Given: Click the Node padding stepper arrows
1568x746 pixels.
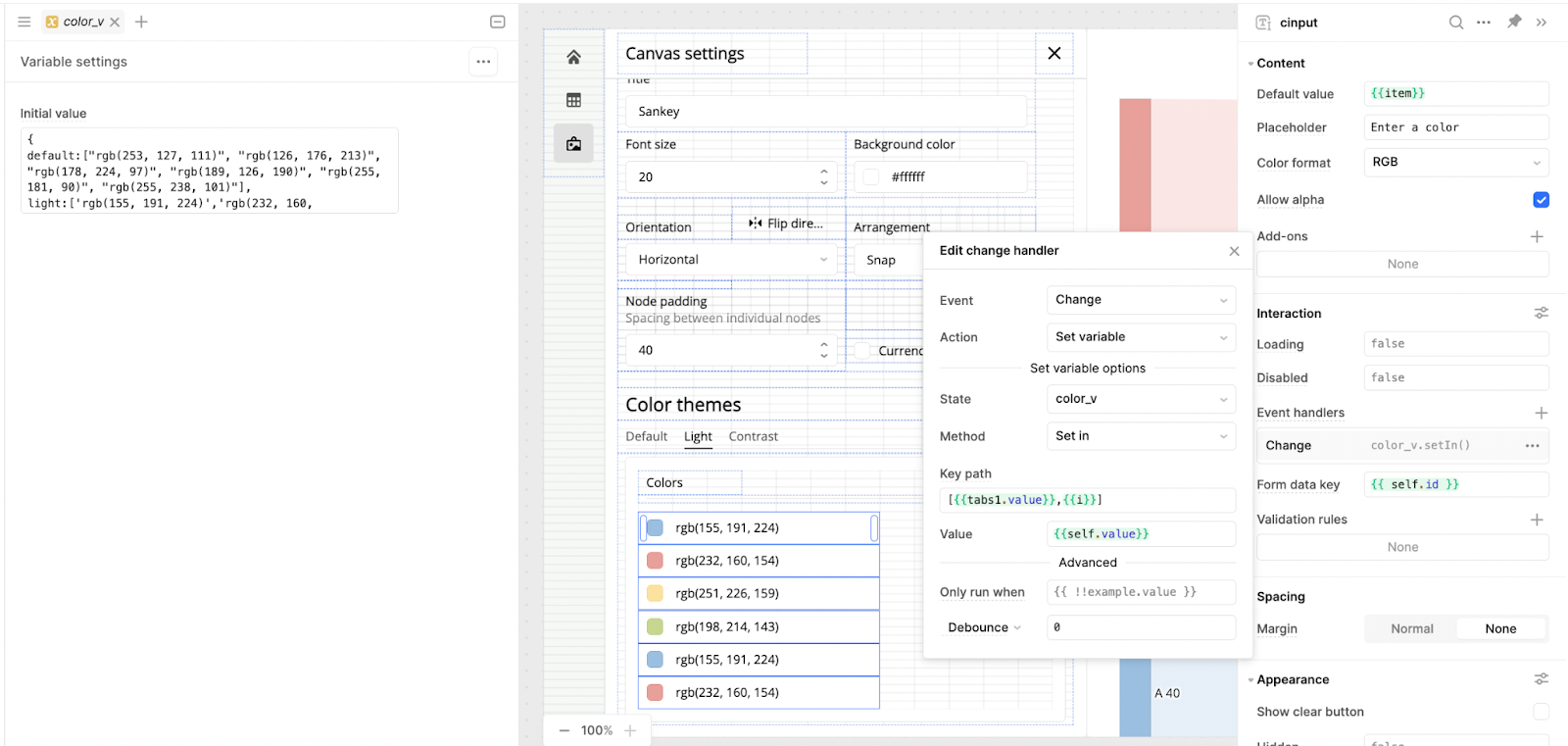Looking at the screenshot, I should click(x=824, y=350).
